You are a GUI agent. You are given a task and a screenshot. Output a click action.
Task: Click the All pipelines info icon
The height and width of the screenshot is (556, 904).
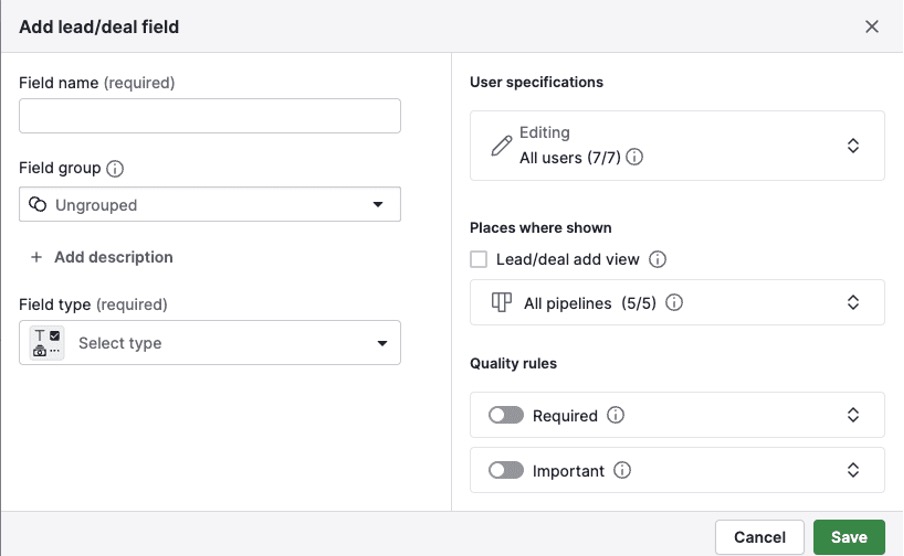click(x=675, y=303)
